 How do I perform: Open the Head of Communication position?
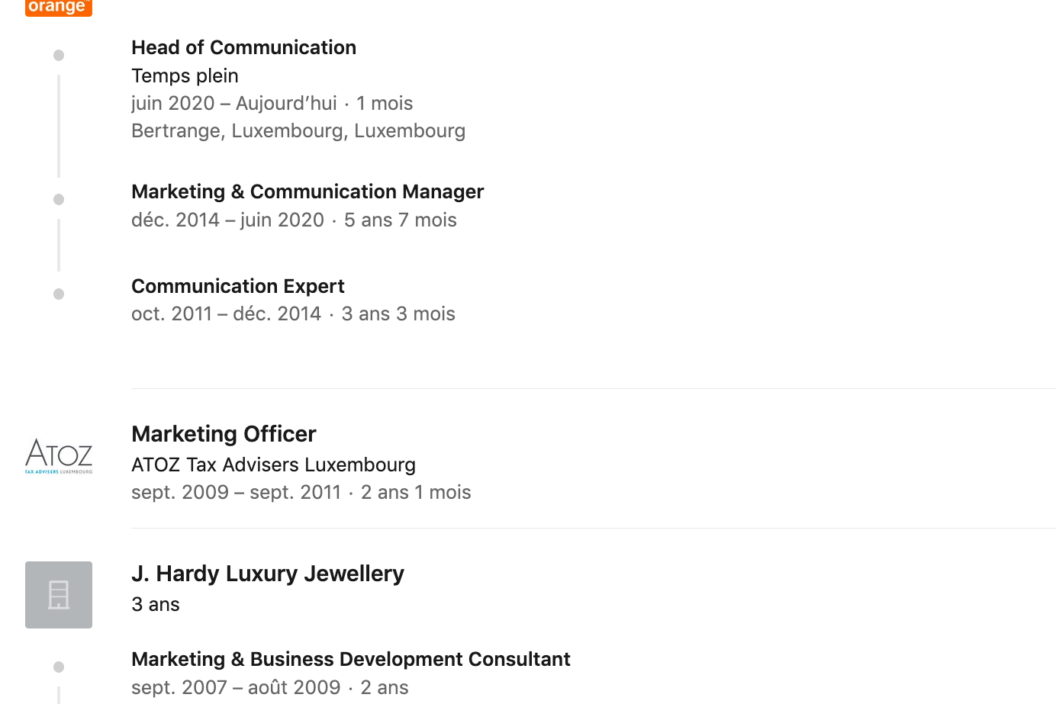pos(243,48)
